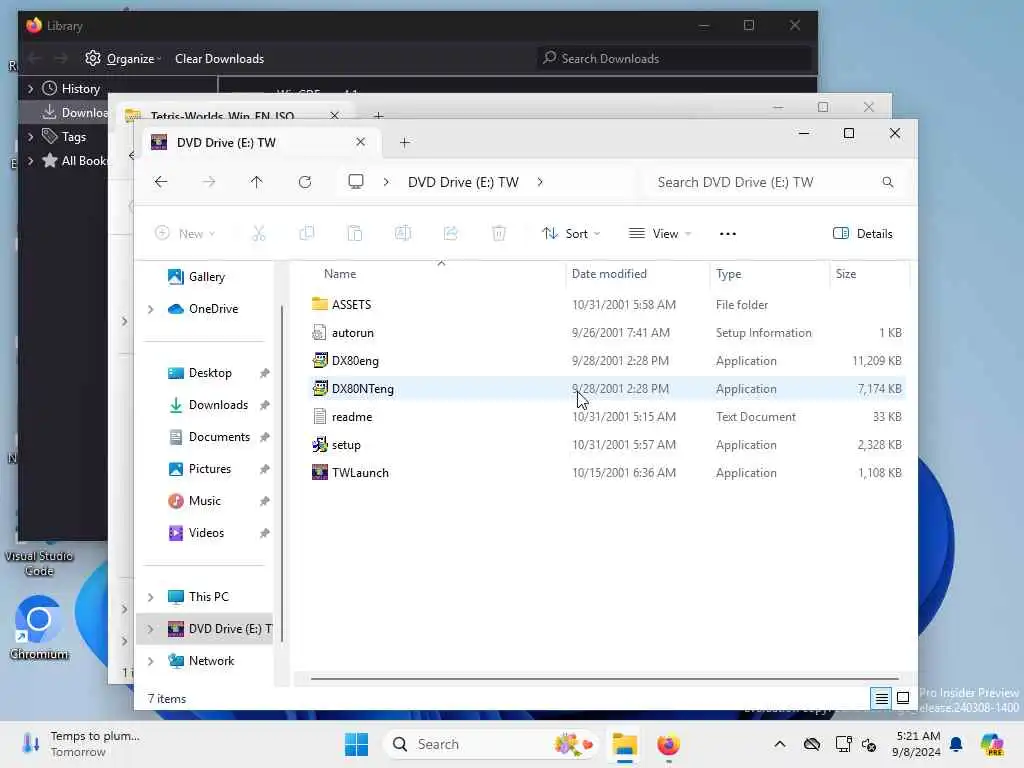Click Clear Downloads in Library window
Screen dimensions: 1024x768
click(219, 59)
